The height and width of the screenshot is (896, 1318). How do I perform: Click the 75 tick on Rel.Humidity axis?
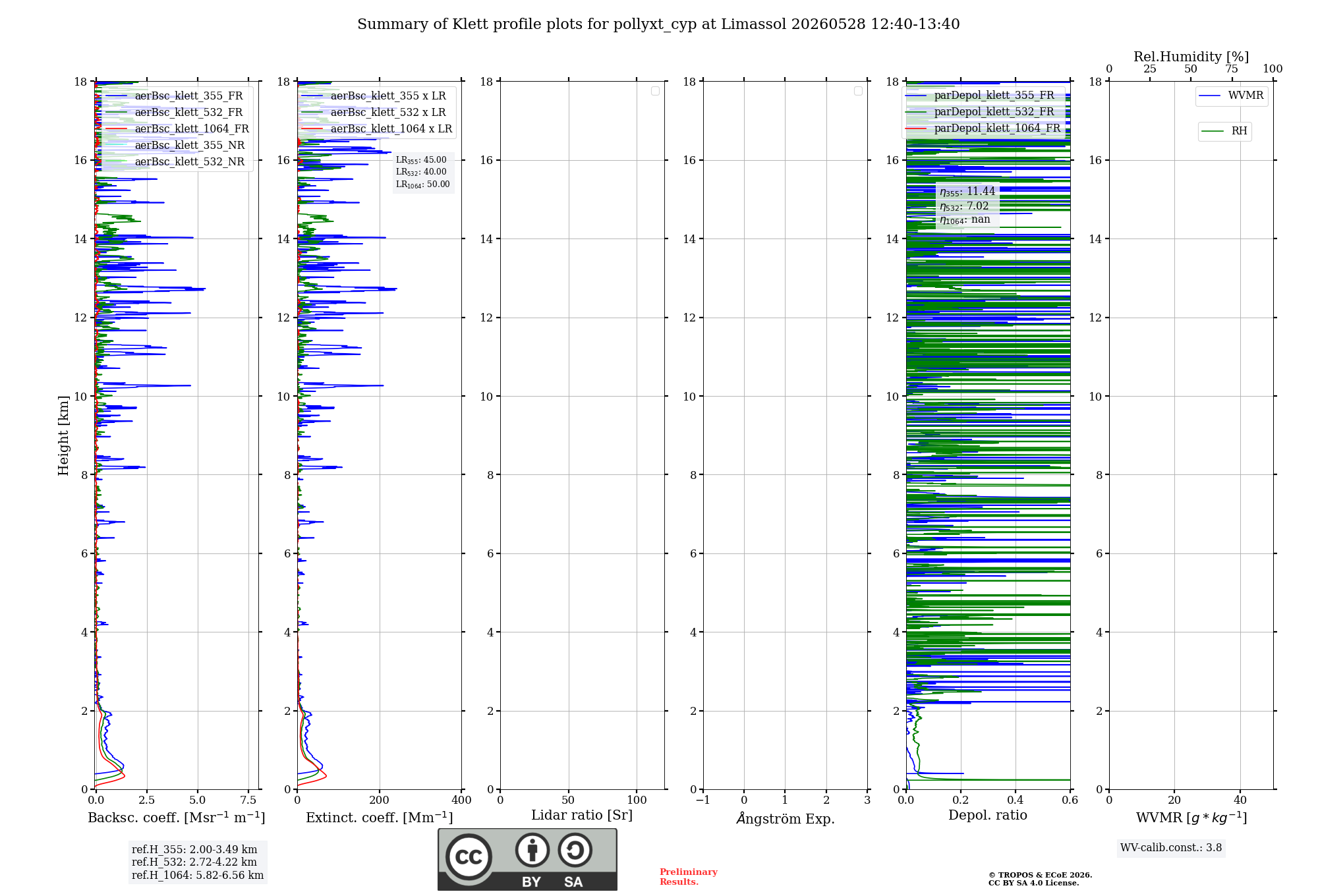[1232, 69]
